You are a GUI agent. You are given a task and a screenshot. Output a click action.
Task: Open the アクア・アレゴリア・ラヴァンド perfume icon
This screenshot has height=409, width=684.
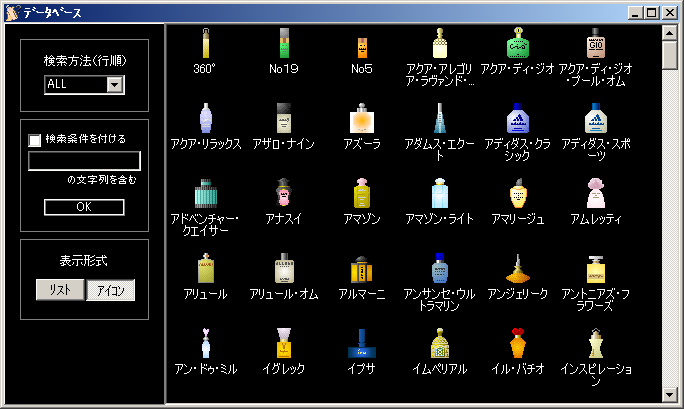[x=440, y=44]
